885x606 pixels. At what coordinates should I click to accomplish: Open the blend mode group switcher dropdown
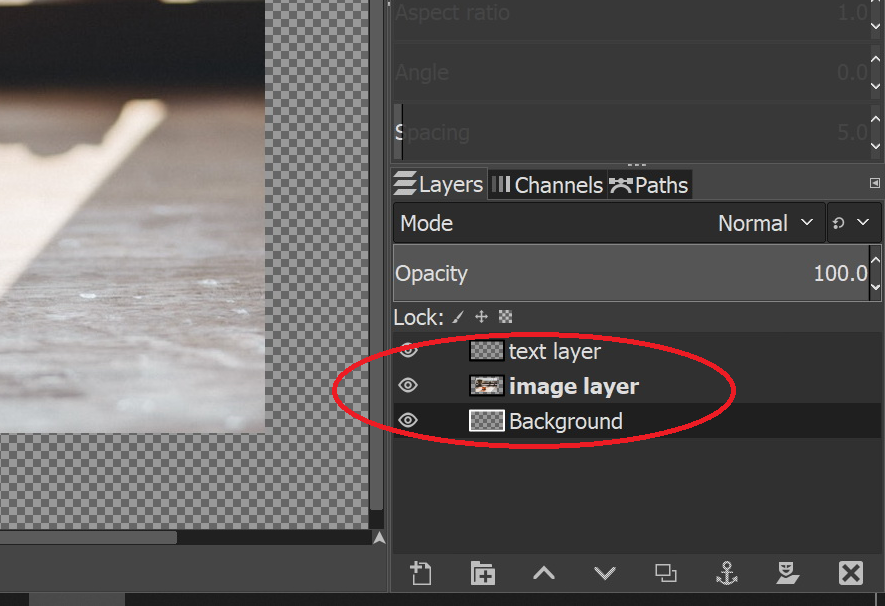click(x=853, y=223)
